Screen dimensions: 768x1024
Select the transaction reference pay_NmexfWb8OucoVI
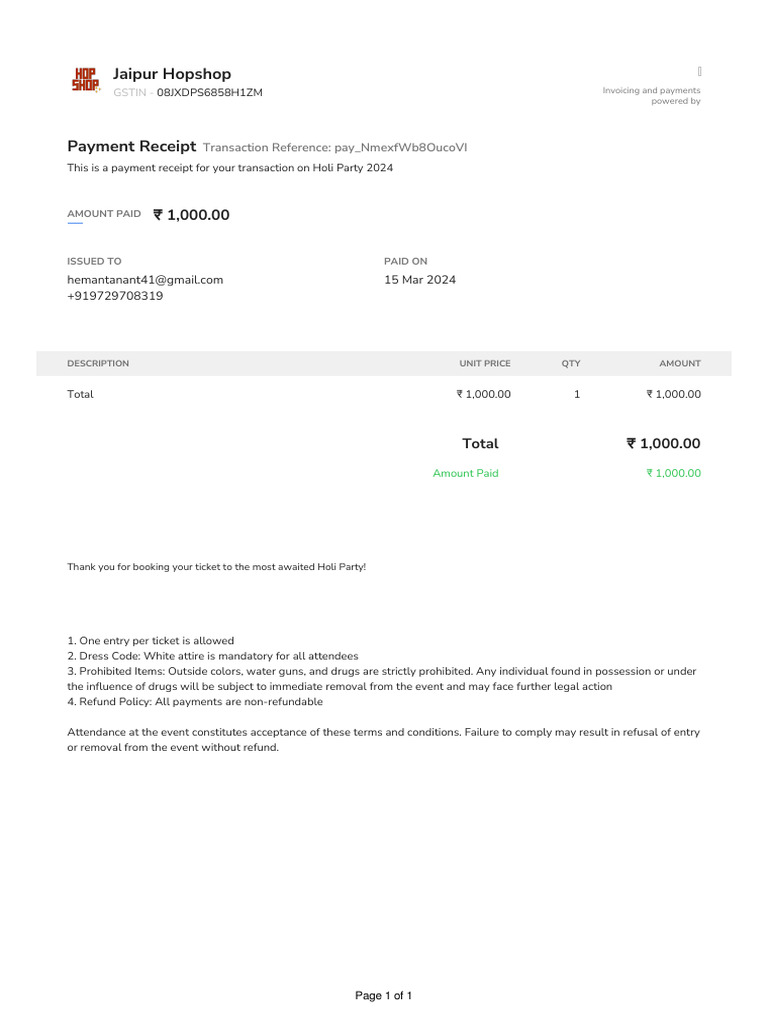[x=400, y=147]
